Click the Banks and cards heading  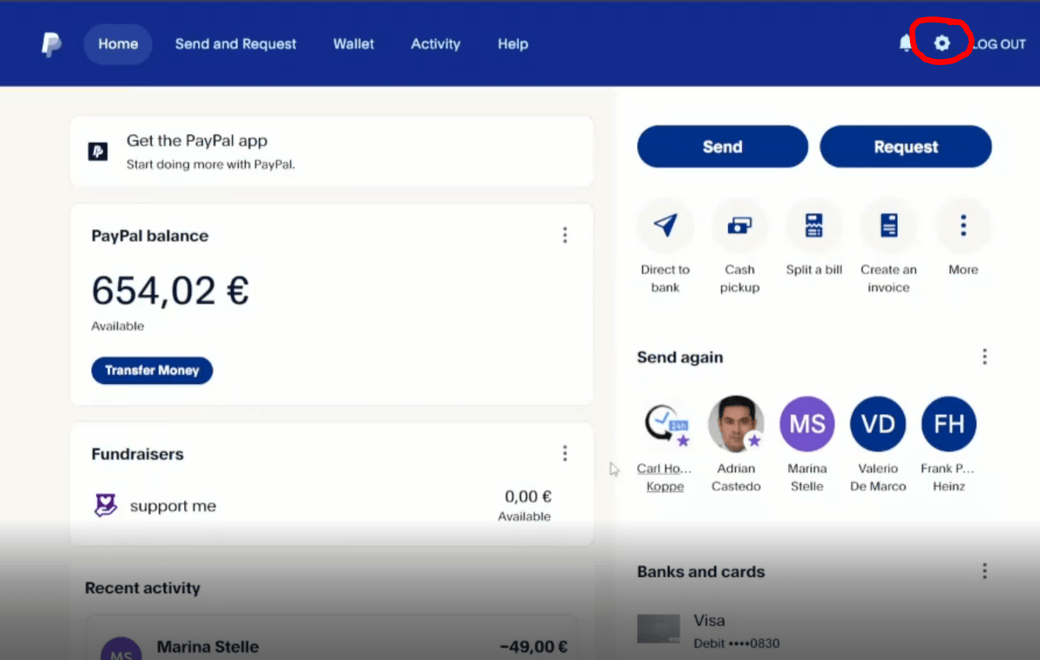tap(701, 571)
